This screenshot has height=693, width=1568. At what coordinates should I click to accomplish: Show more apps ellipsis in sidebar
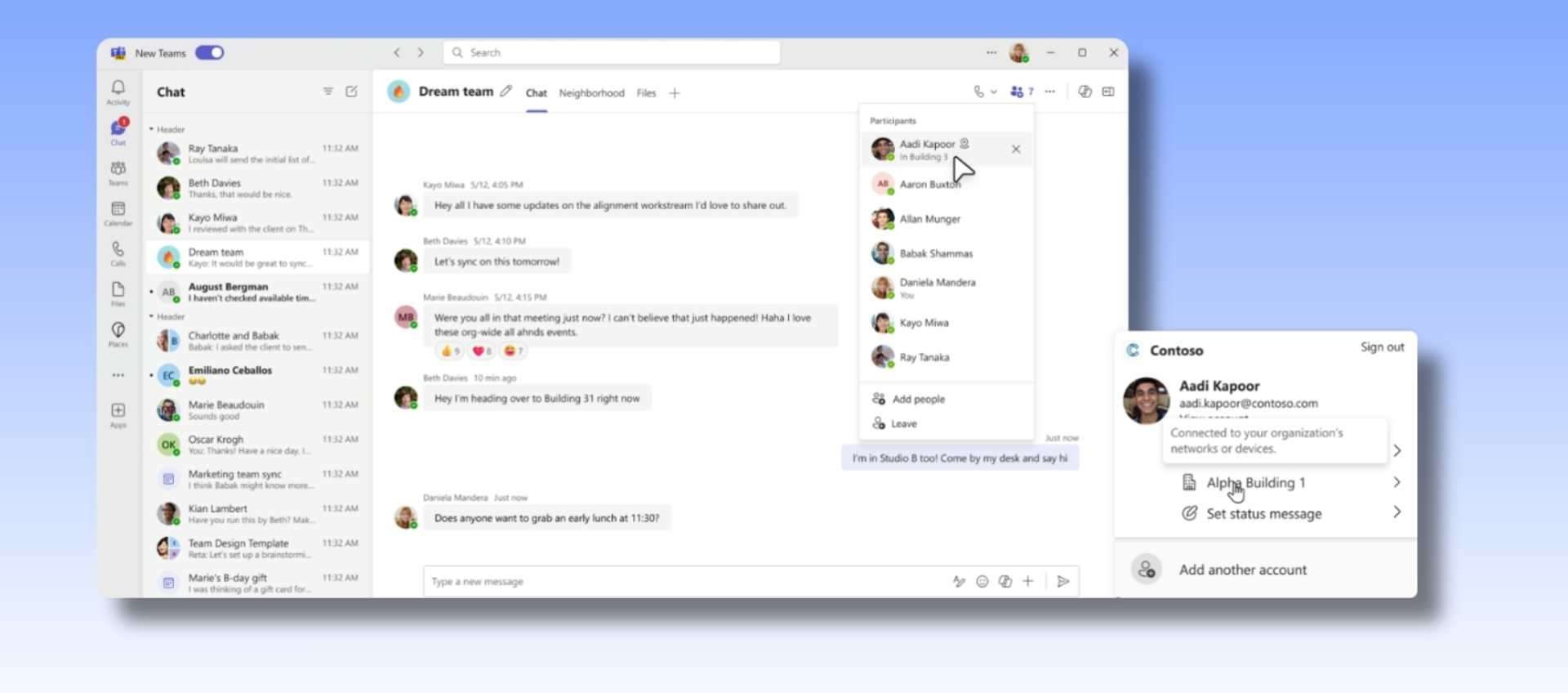point(118,375)
